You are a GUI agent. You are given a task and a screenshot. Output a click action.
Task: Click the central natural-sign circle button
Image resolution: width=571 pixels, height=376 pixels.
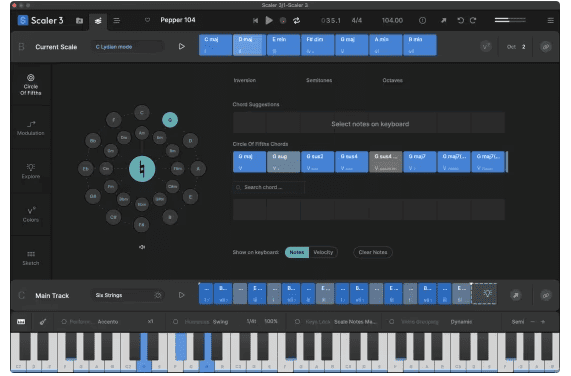click(142, 169)
